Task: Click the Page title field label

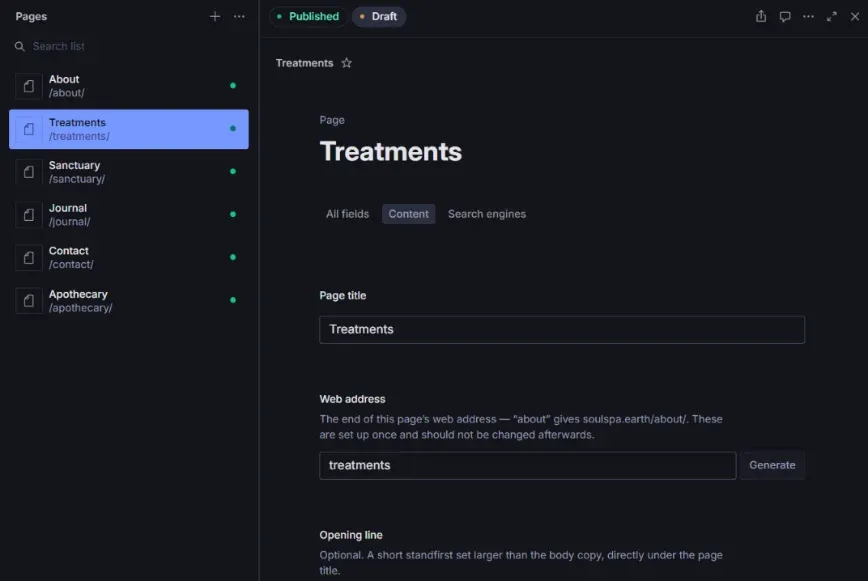Action: 343,295
